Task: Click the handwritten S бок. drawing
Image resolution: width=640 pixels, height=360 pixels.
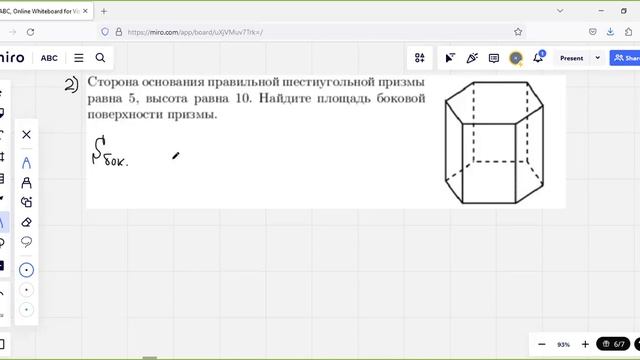Action: tap(110, 151)
